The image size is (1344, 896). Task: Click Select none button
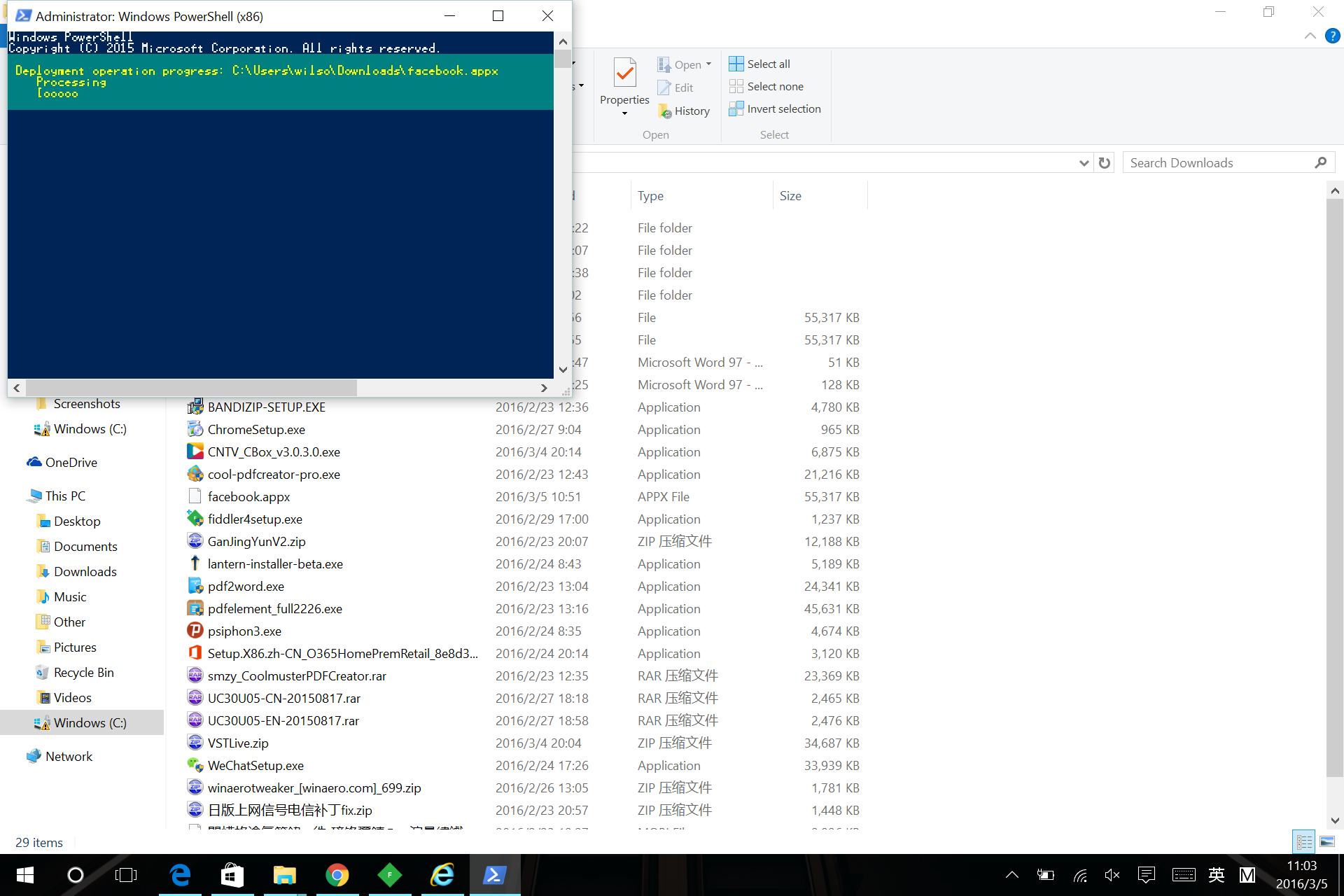click(766, 86)
